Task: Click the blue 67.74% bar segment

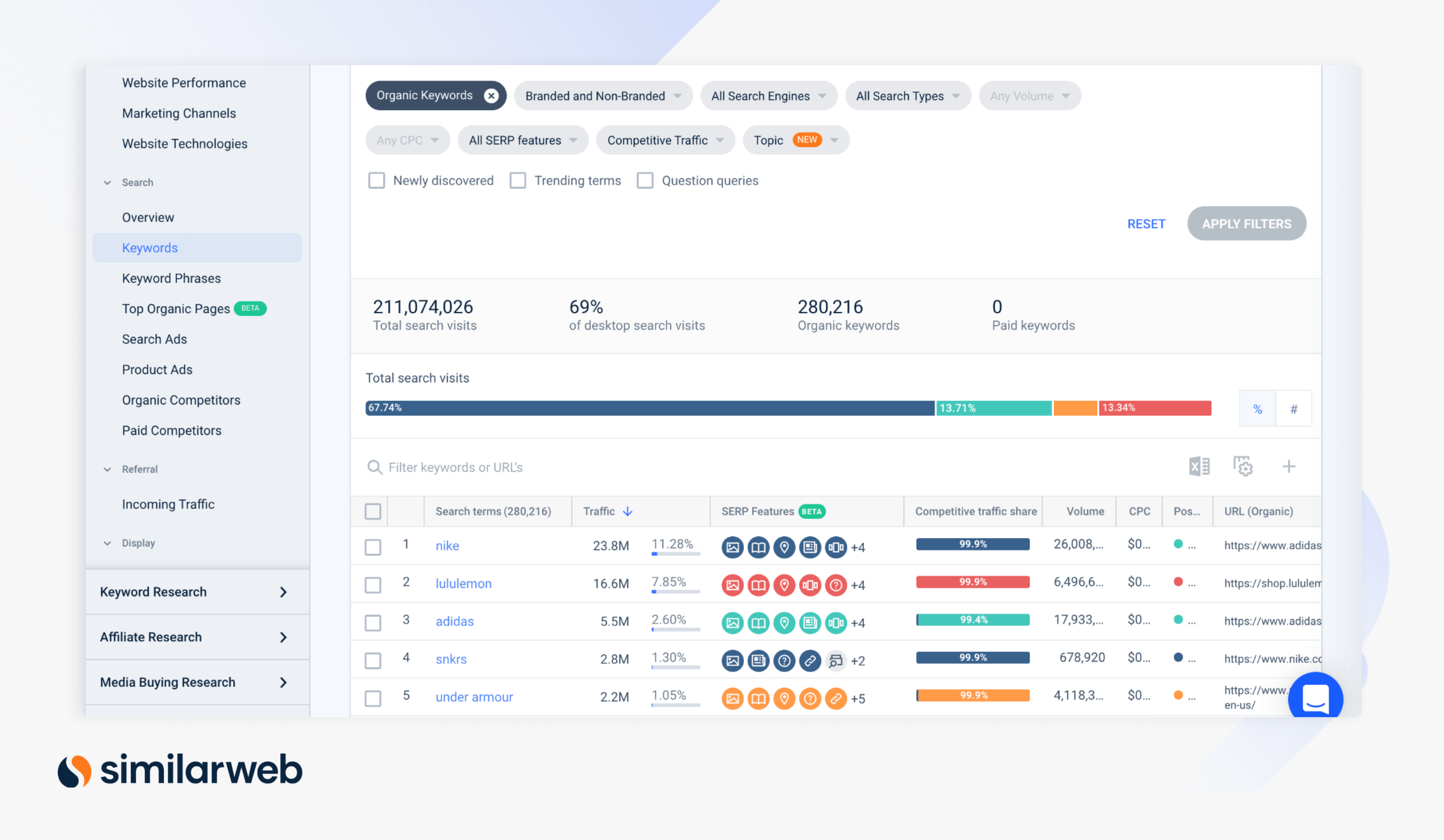Action: (647, 408)
